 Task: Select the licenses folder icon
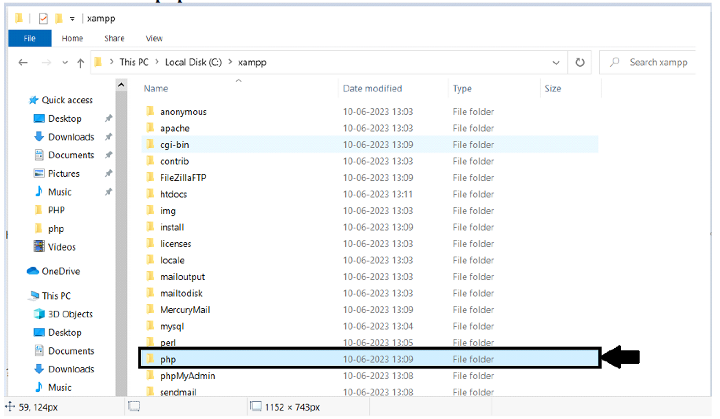click(150, 243)
